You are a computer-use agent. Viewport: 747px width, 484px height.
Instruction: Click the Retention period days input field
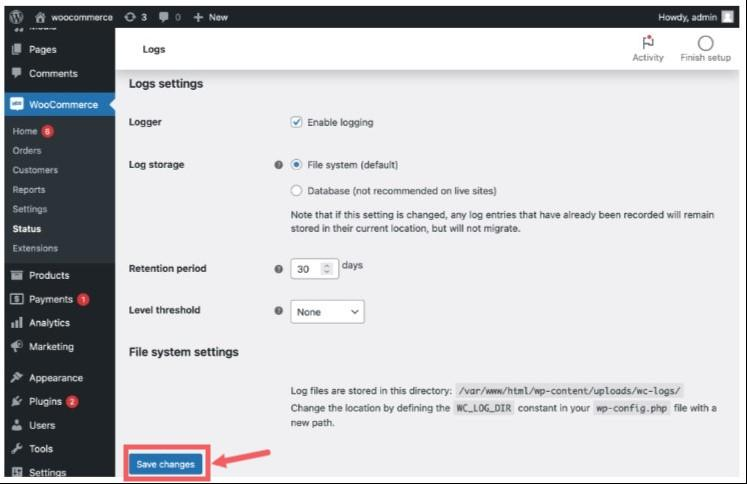pos(306,269)
